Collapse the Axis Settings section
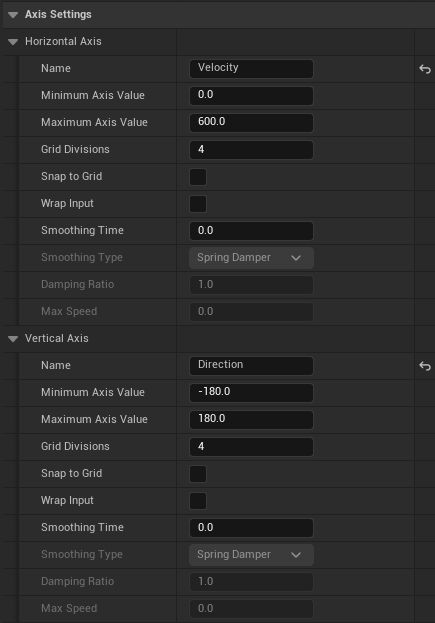Viewport: 435px width, 623px height. pyautogui.click(x=13, y=15)
